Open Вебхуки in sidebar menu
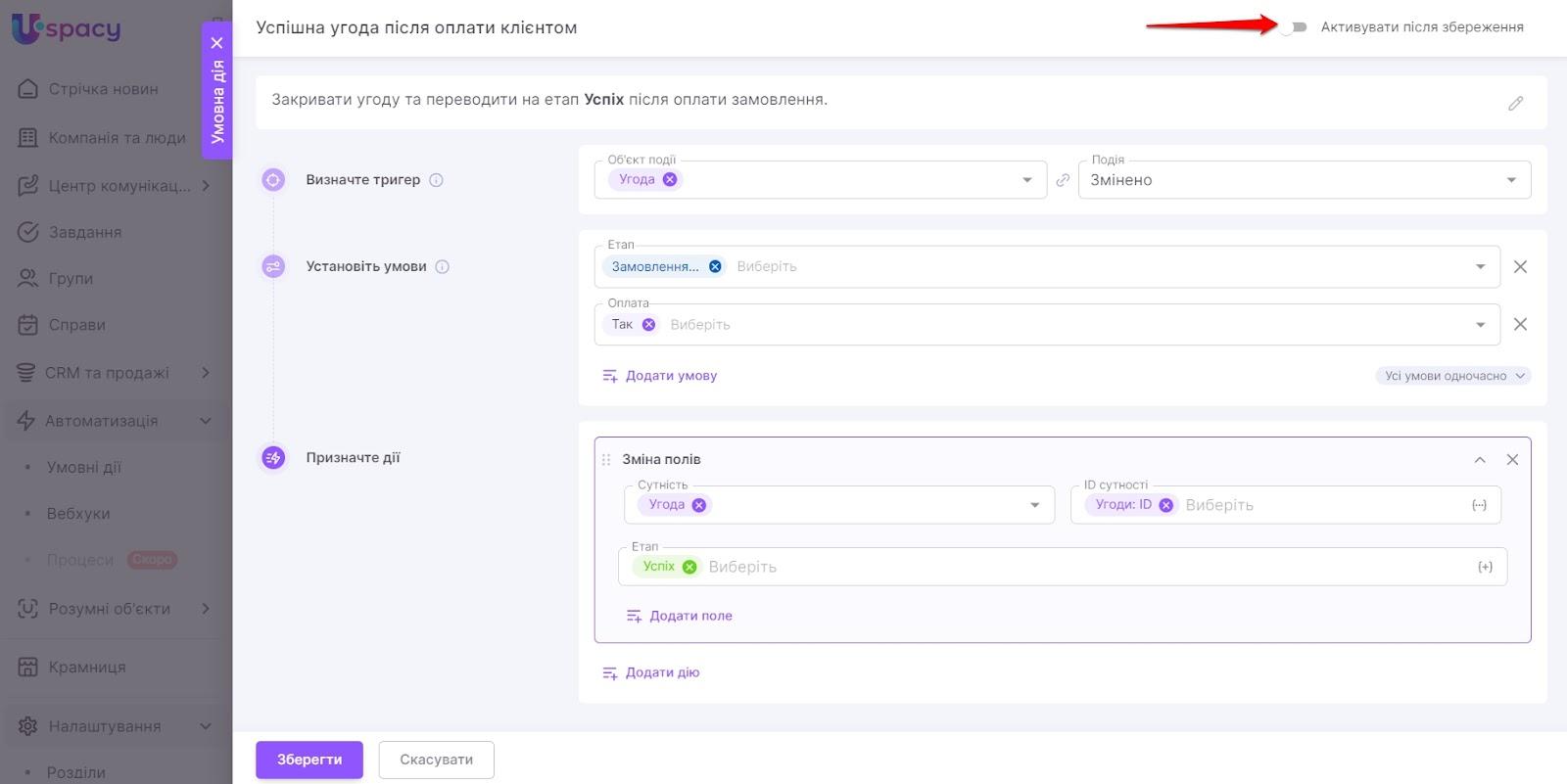1567x784 pixels. (78, 513)
